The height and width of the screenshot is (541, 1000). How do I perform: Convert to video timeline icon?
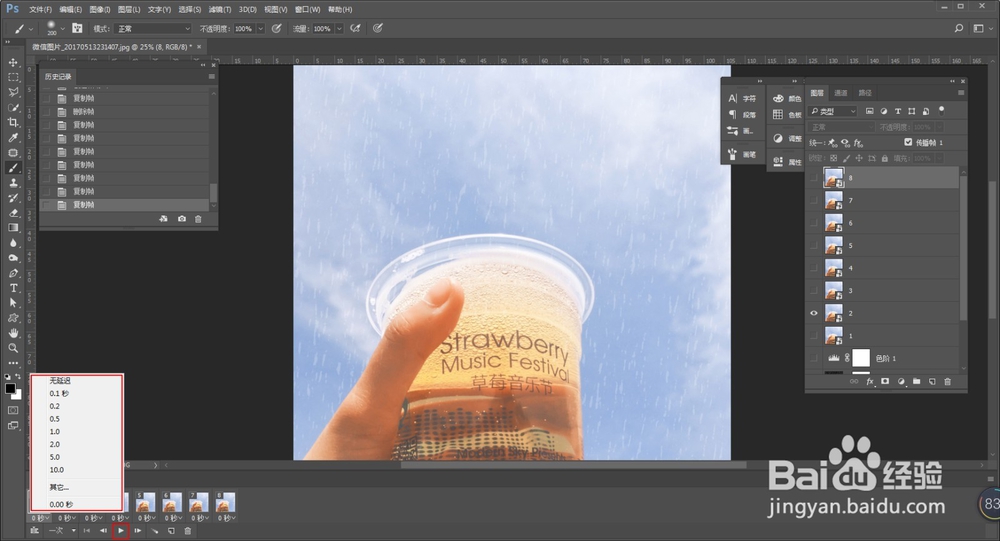point(34,530)
